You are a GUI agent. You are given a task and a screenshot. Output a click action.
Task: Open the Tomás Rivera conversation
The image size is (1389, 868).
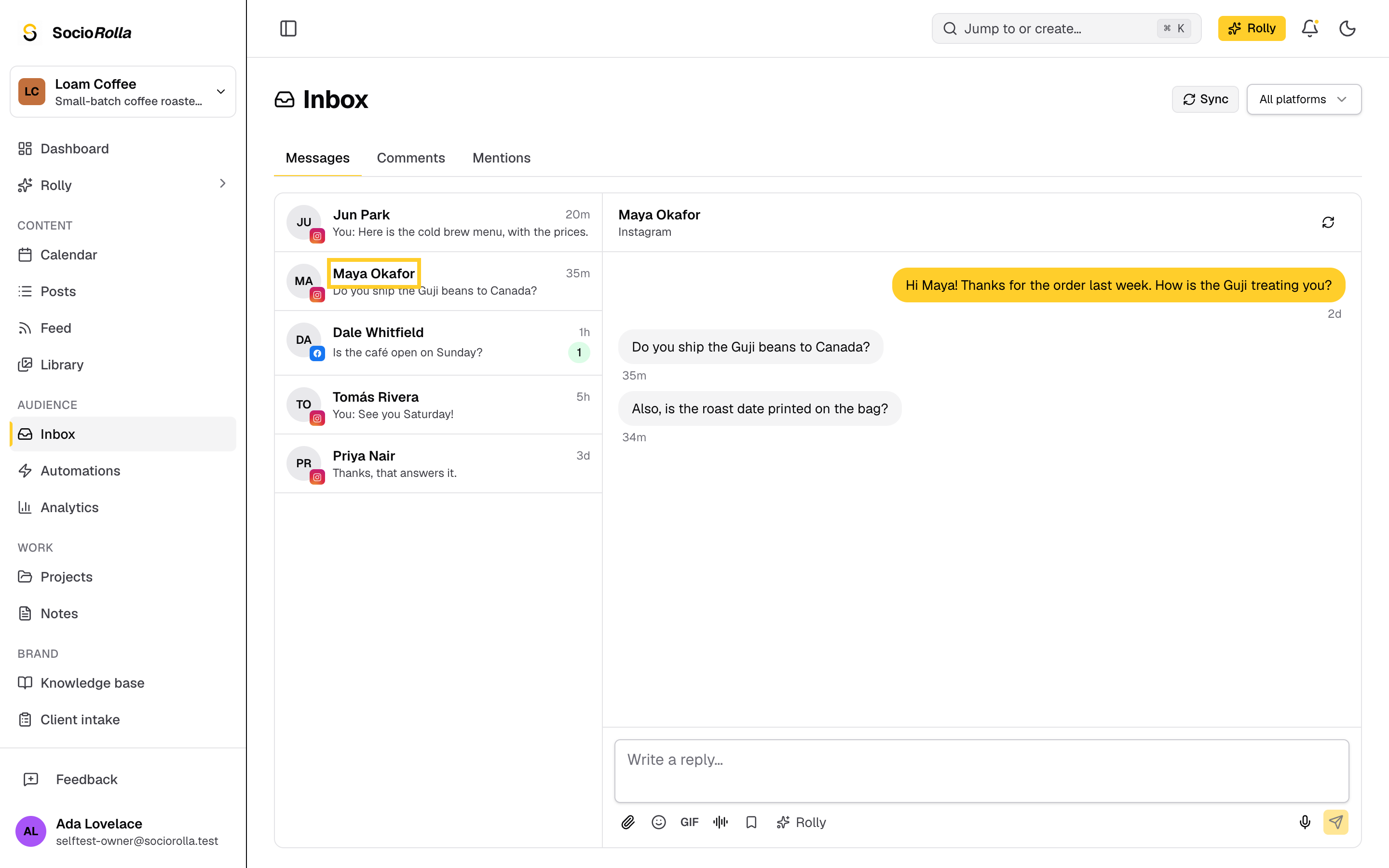tap(438, 405)
